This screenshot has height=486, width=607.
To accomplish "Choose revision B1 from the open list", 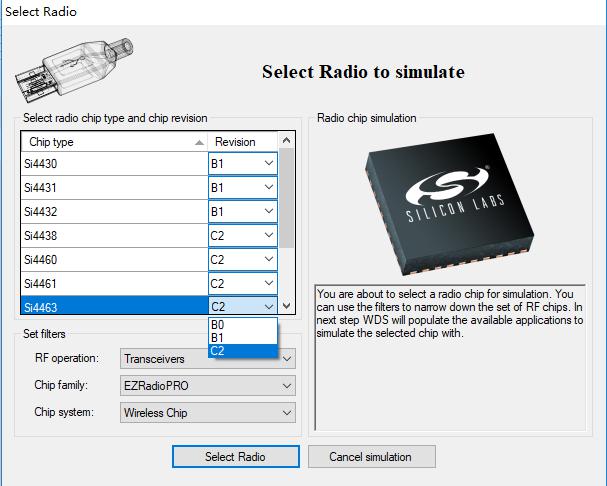I will click(243, 338).
